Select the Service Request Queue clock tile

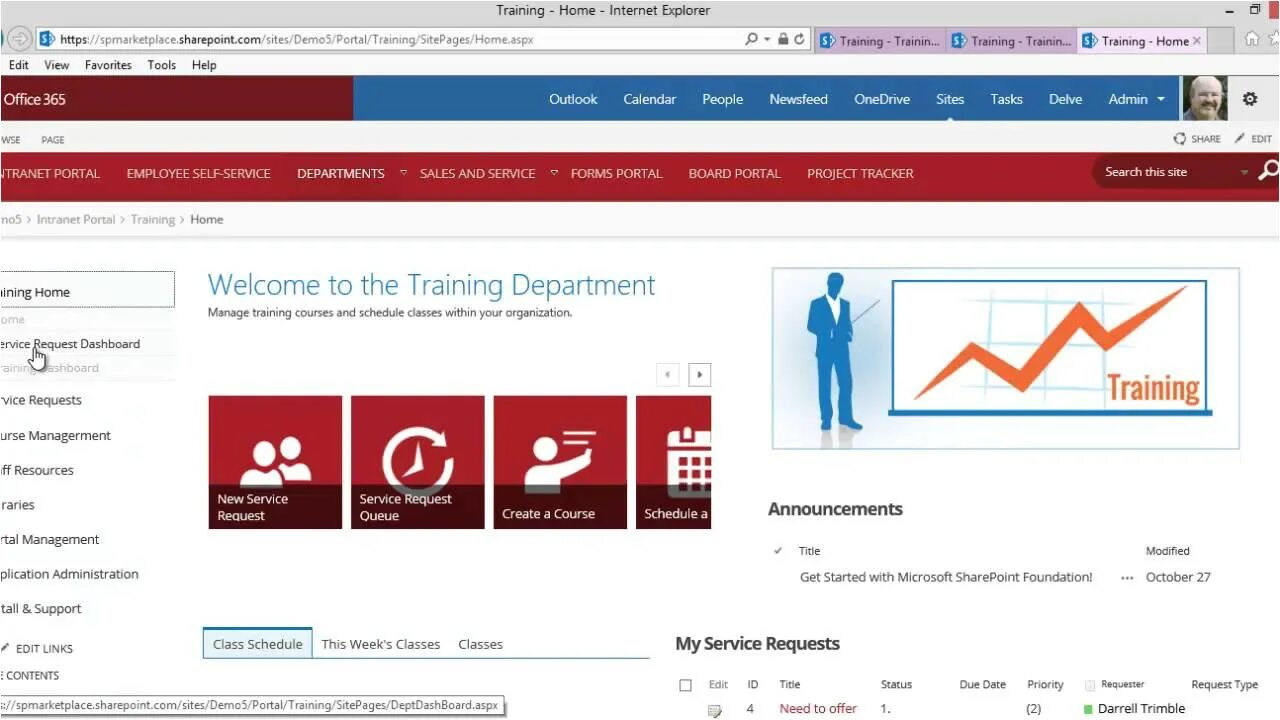417,461
